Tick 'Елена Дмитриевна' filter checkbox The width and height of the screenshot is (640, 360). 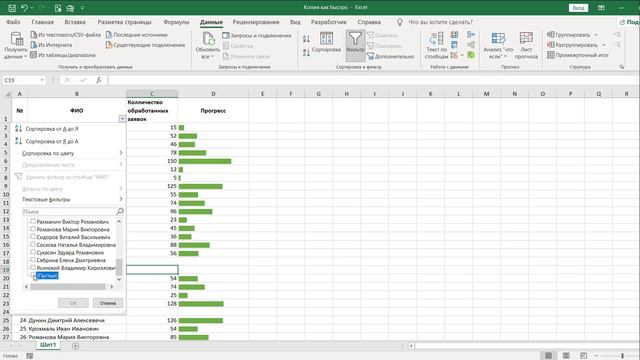[x=33, y=260]
